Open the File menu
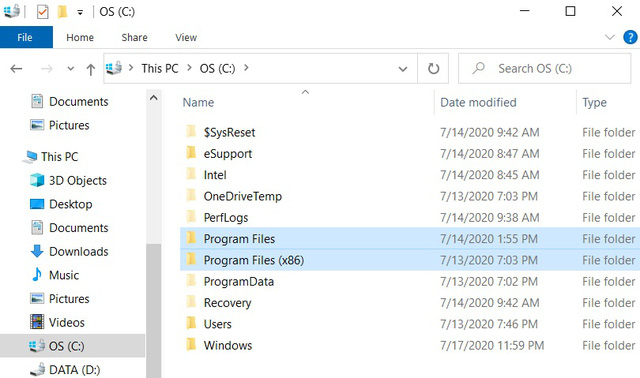Image resolution: width=640 pixels, height=378 pixels. tap(25, 37)
